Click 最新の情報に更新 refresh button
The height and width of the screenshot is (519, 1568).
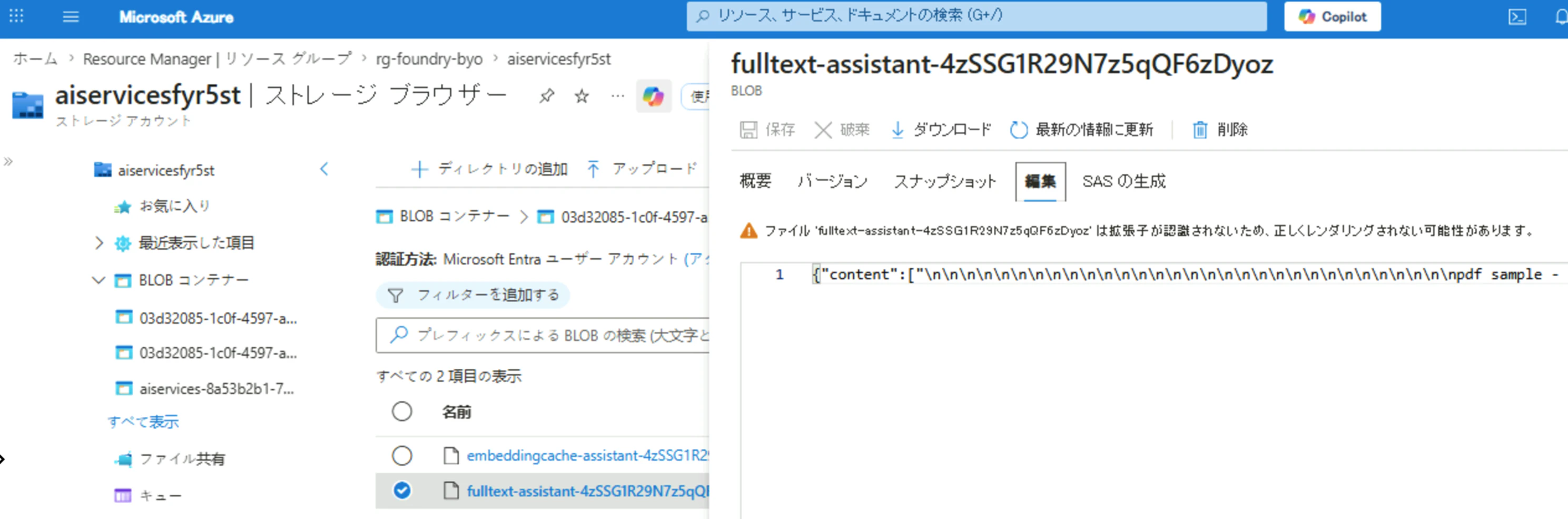pyautogui.click(x=1082, y=129)
